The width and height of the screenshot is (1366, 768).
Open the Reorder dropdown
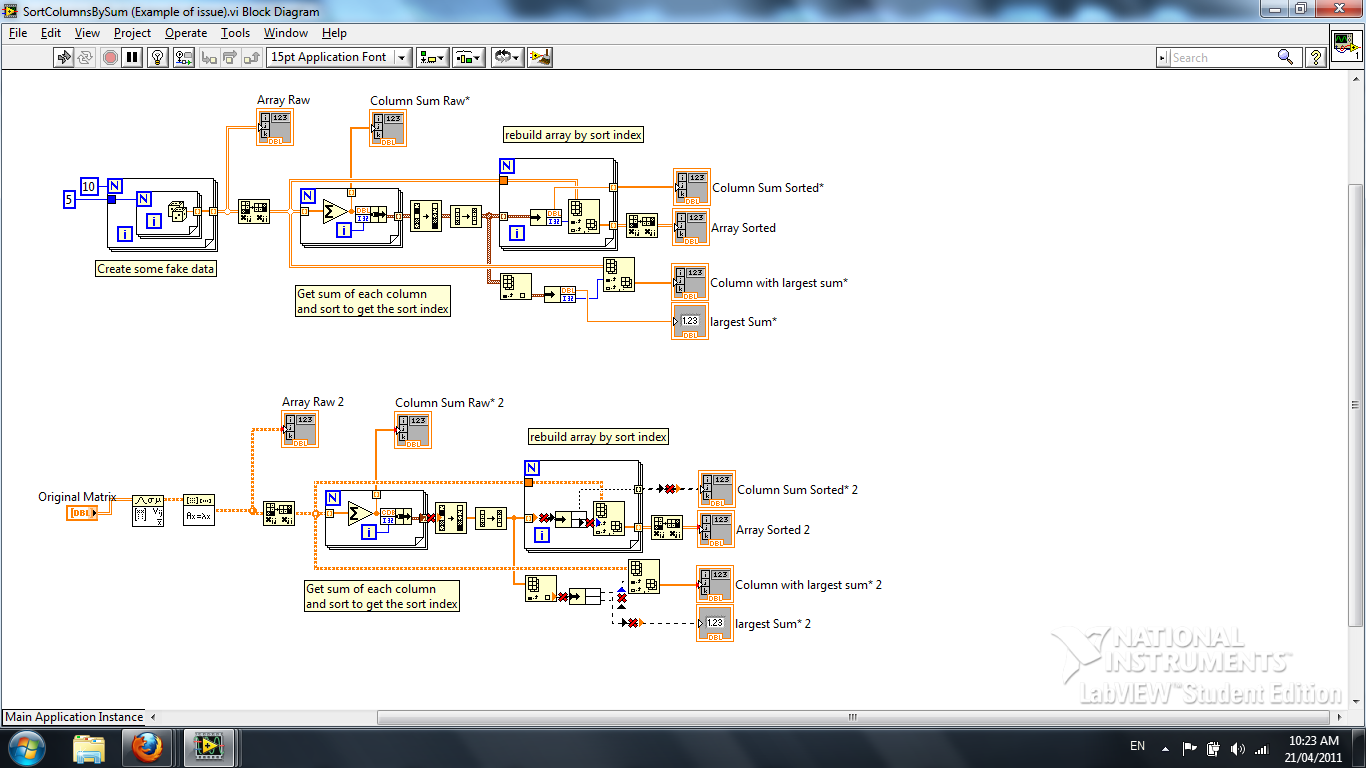tap(507, 57)
